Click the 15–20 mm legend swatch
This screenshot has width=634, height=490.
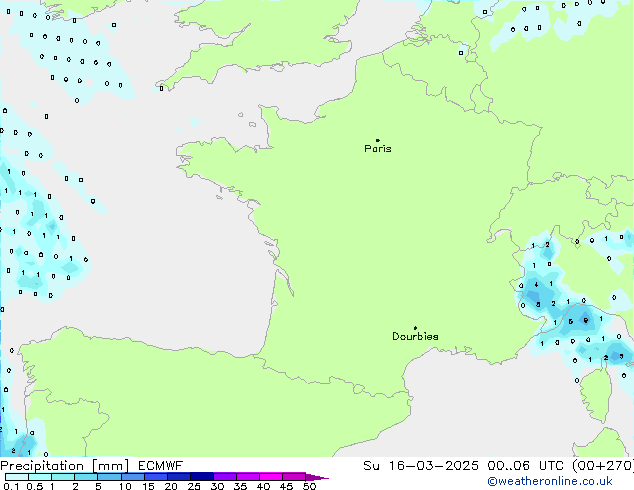click(155, 477)
